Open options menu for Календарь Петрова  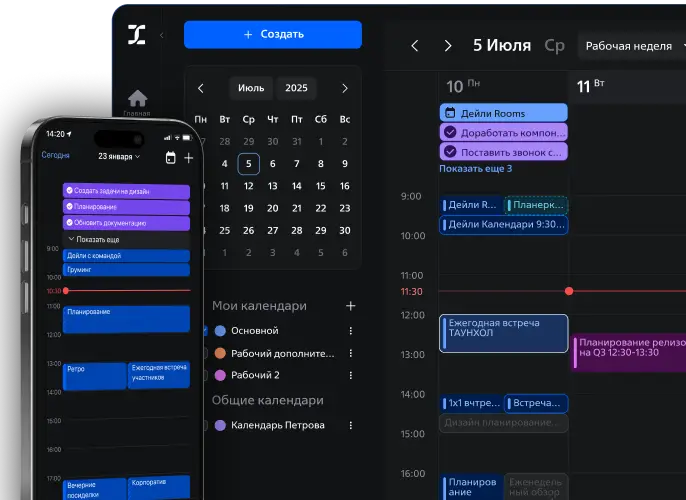[350, 425]
